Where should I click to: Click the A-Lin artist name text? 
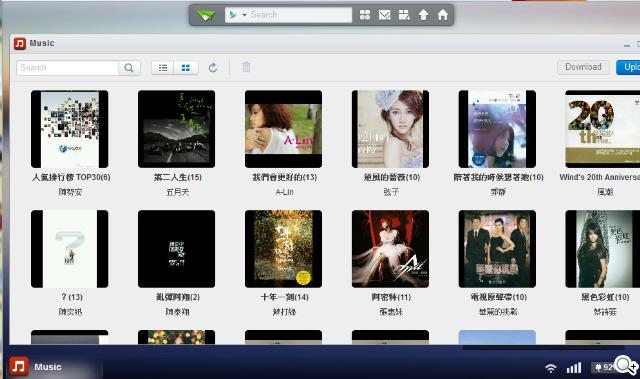pyautogui.click(x=284, y=192)
